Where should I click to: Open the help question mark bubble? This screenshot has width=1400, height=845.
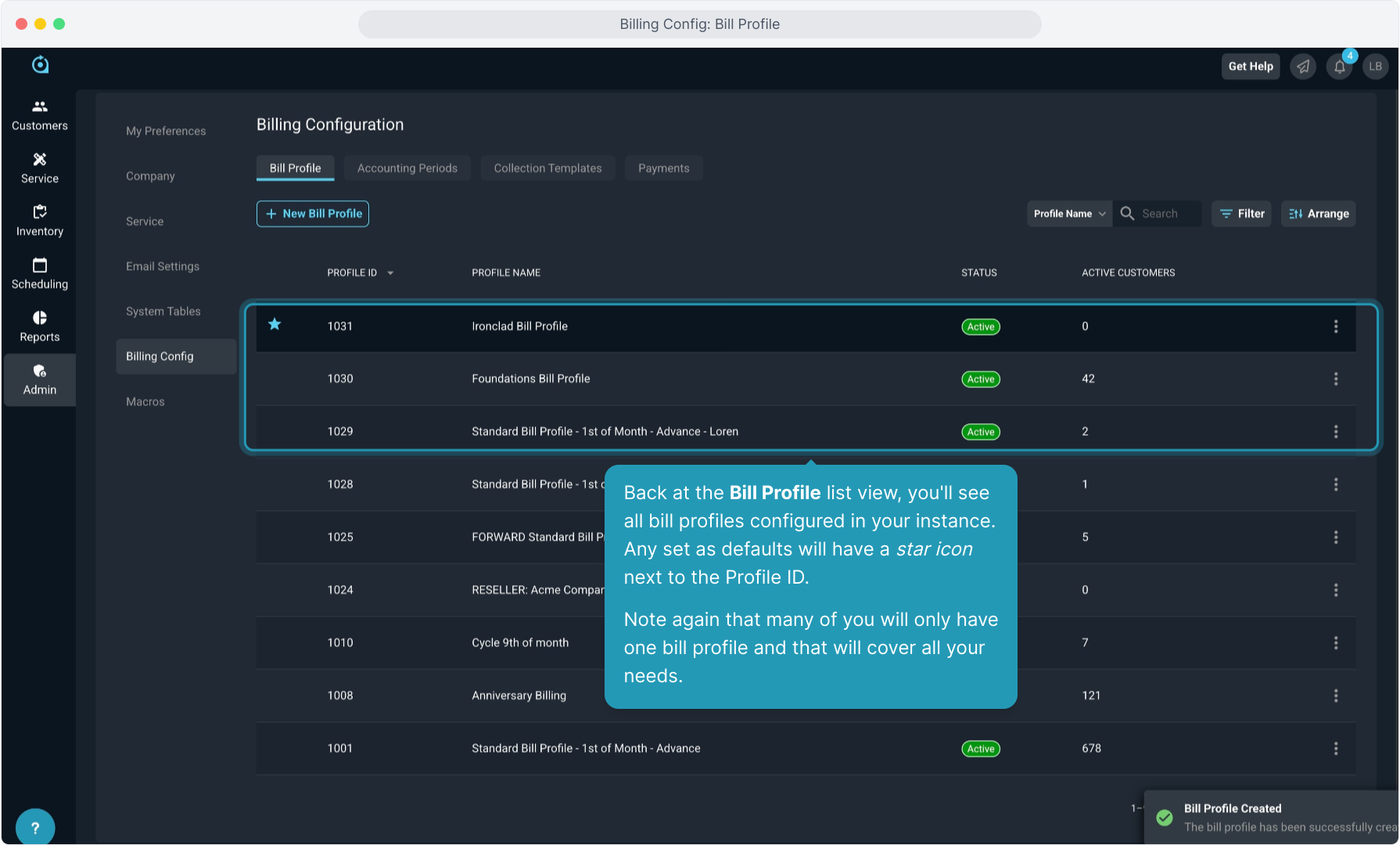35,827
